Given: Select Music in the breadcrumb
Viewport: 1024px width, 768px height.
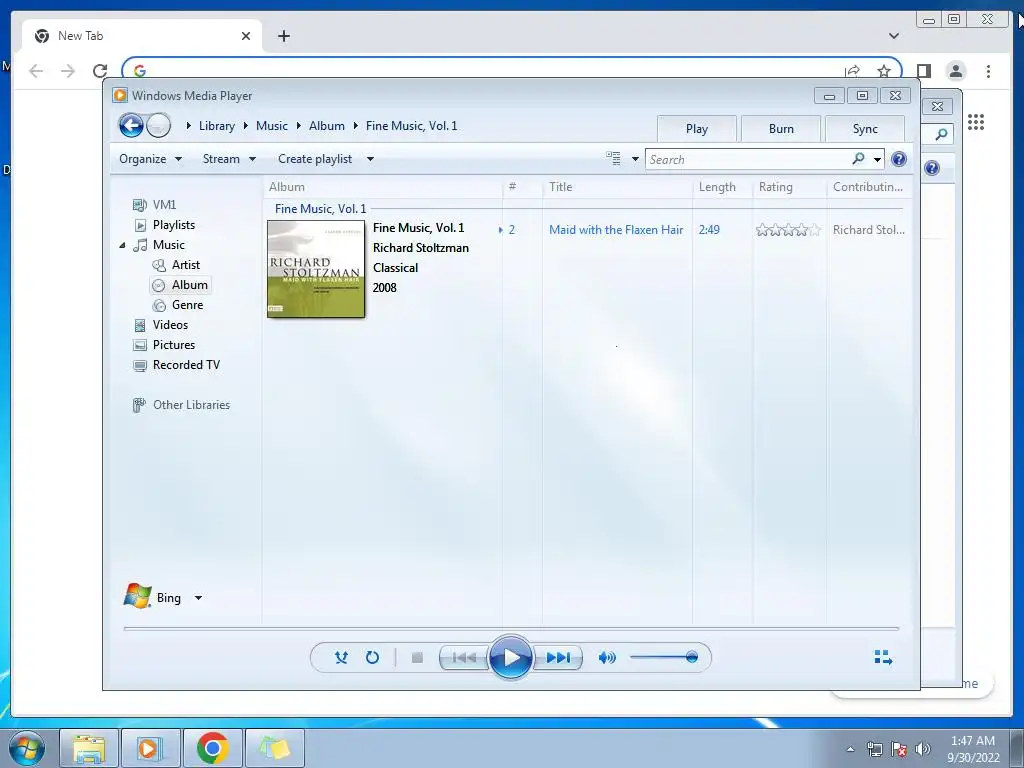Looking at the screenshot, I should tap(272, 126).
